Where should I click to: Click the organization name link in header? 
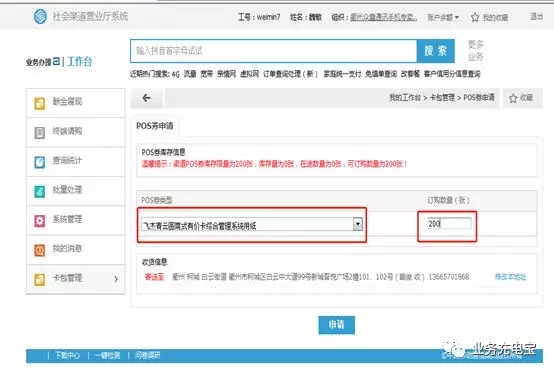coord(383,17)
